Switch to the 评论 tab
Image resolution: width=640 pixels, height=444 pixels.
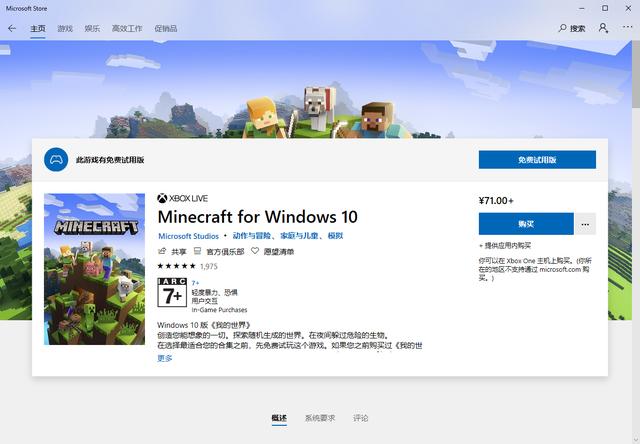[360, 418]
